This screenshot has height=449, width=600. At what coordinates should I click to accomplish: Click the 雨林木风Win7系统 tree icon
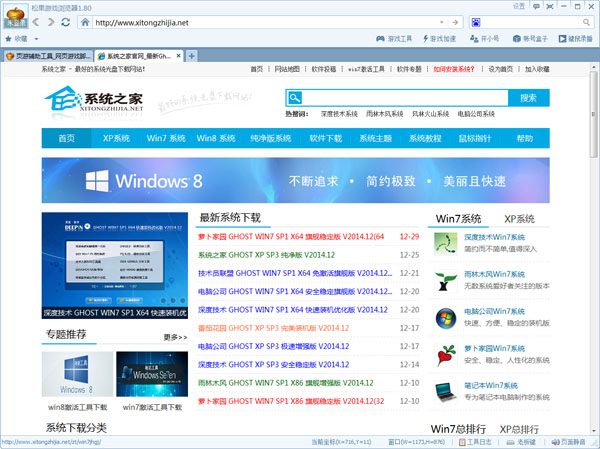pyautogui.click(x=445, y=281)
